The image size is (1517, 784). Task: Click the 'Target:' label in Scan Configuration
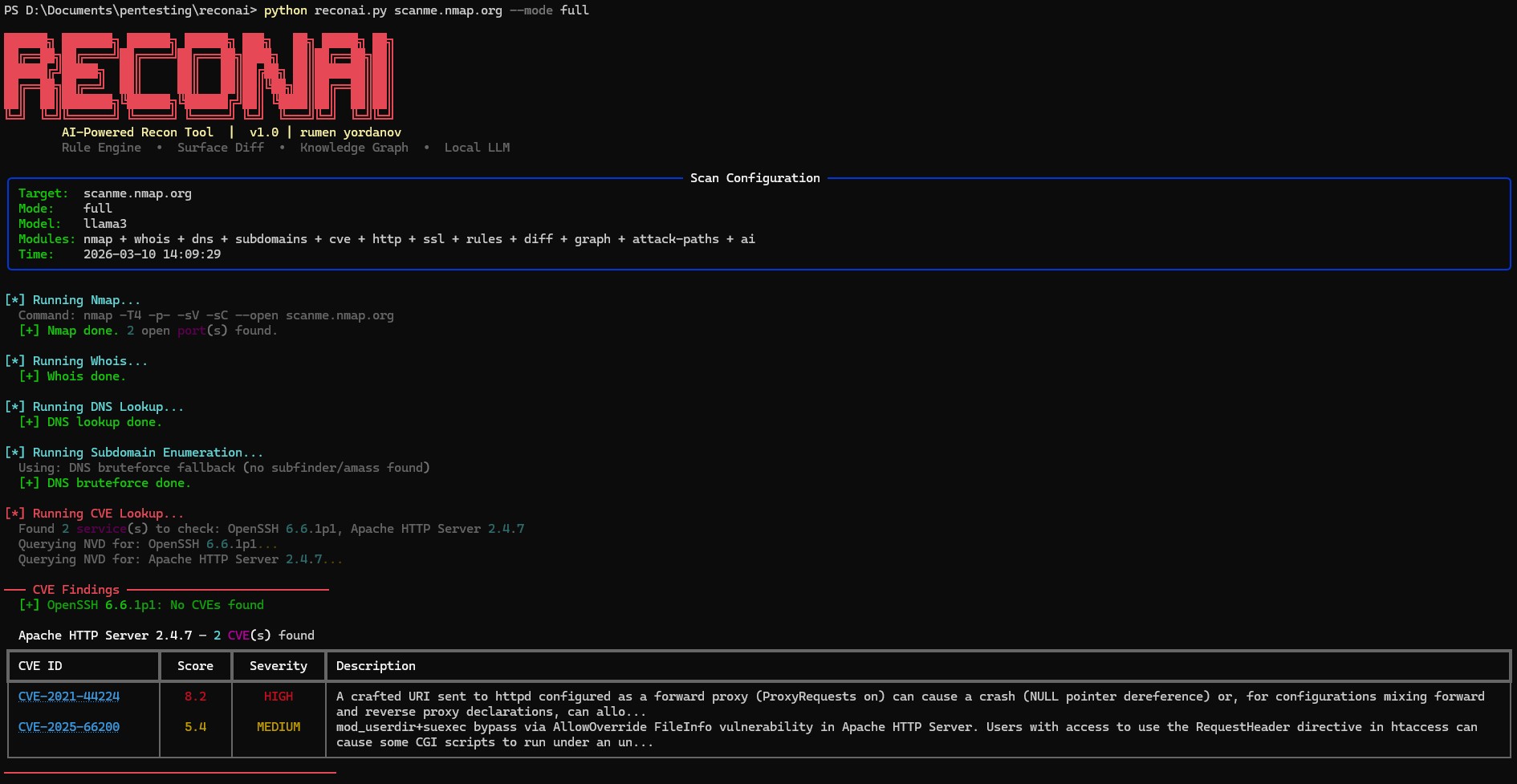click(43, 193)
